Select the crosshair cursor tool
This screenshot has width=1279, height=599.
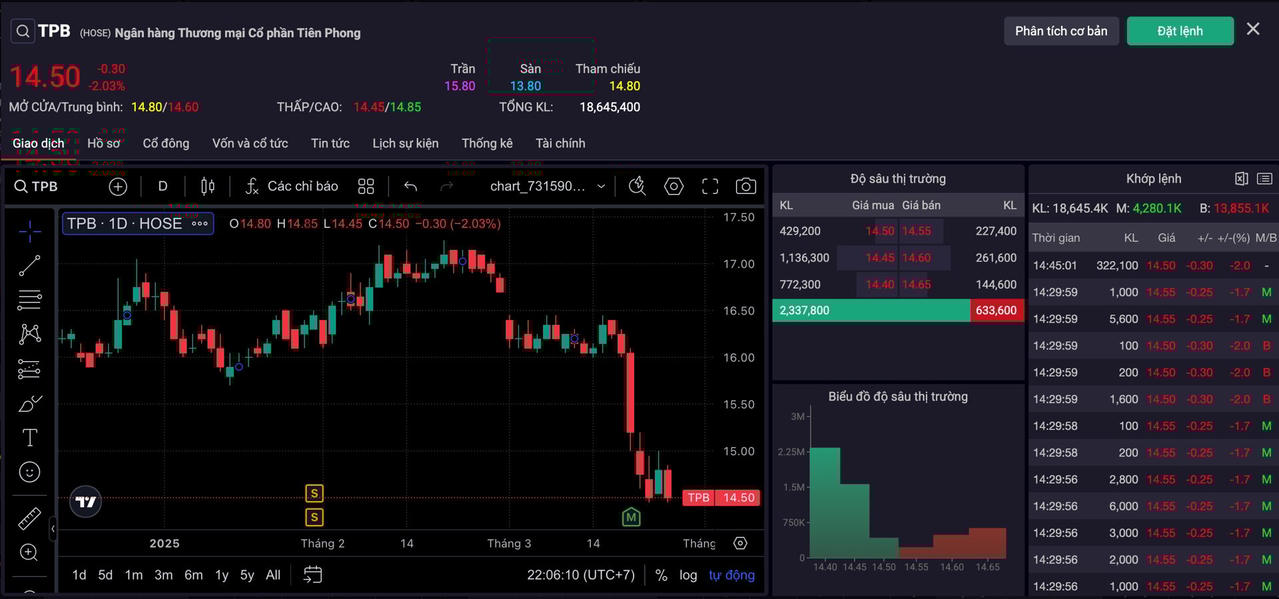coord(30,232)
